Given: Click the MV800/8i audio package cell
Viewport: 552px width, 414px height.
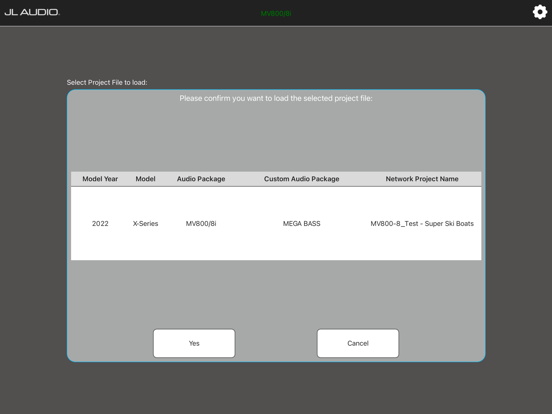Looking at the screenshot, I should (201, 224).
